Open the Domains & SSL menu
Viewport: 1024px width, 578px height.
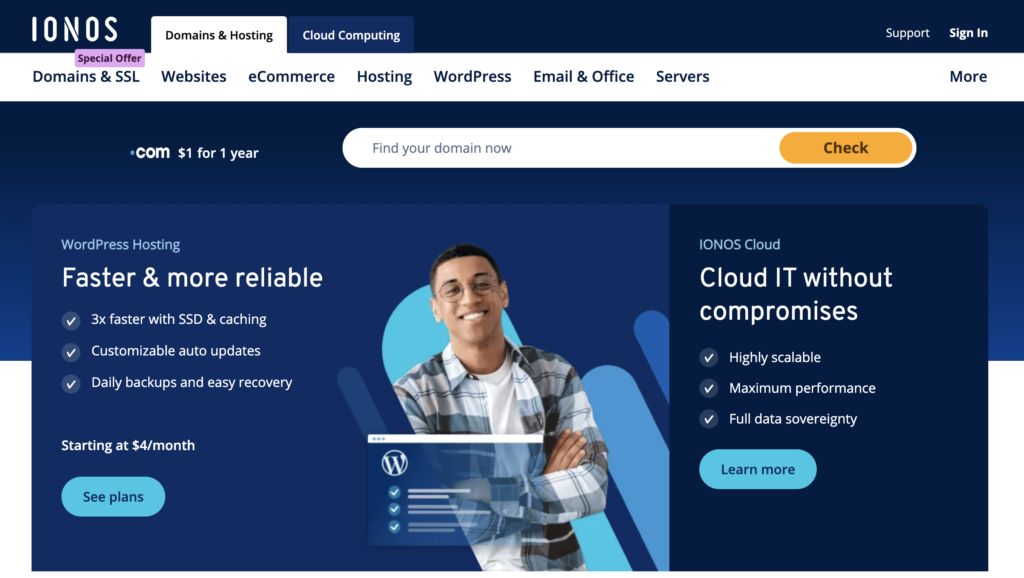86,77
